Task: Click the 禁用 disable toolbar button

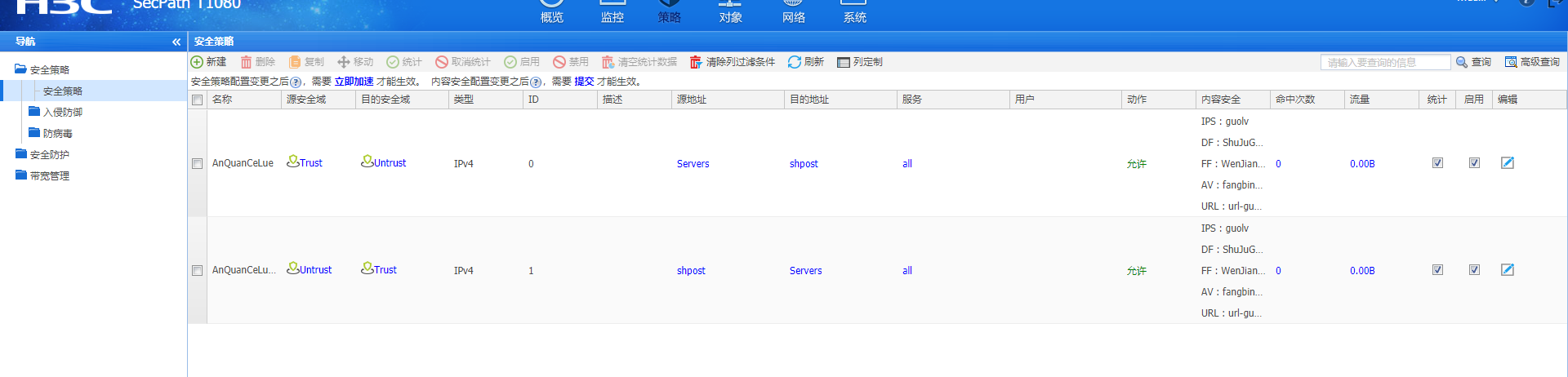Action: [571, 62]
